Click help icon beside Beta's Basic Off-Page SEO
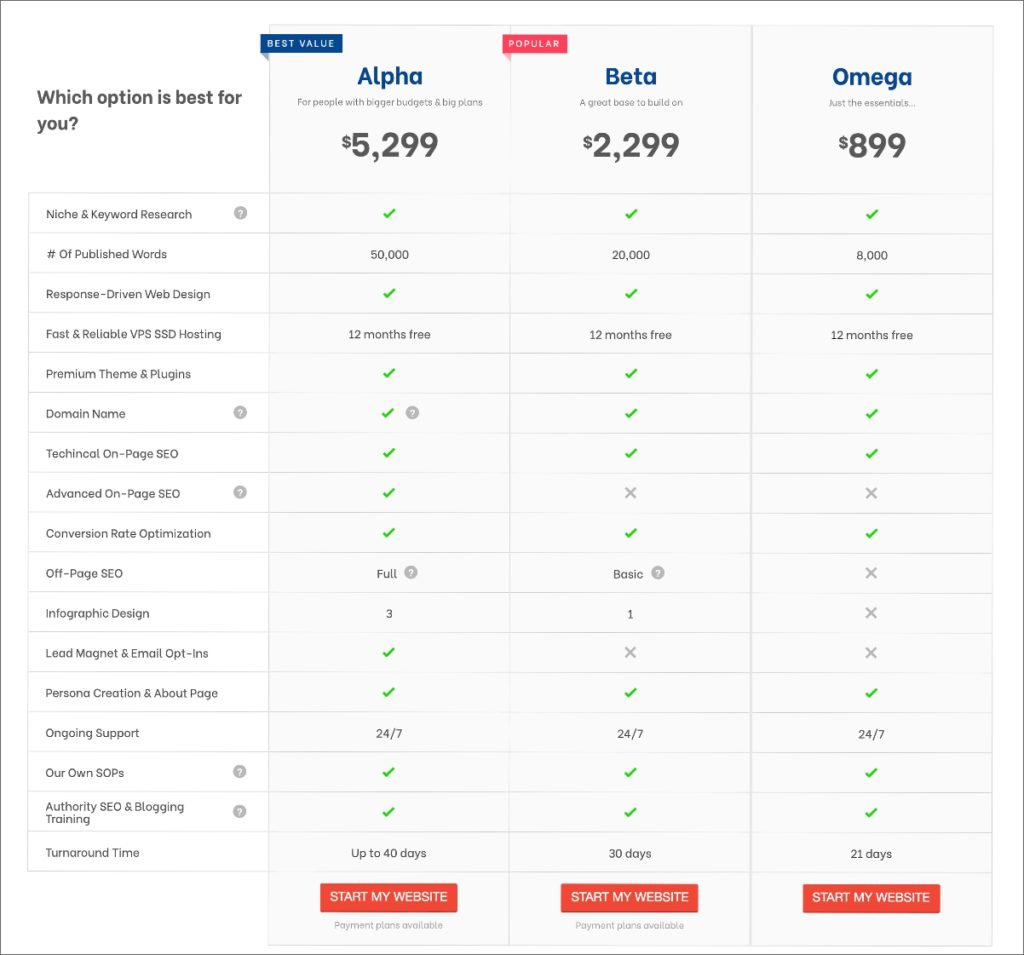 coord(658,573)
